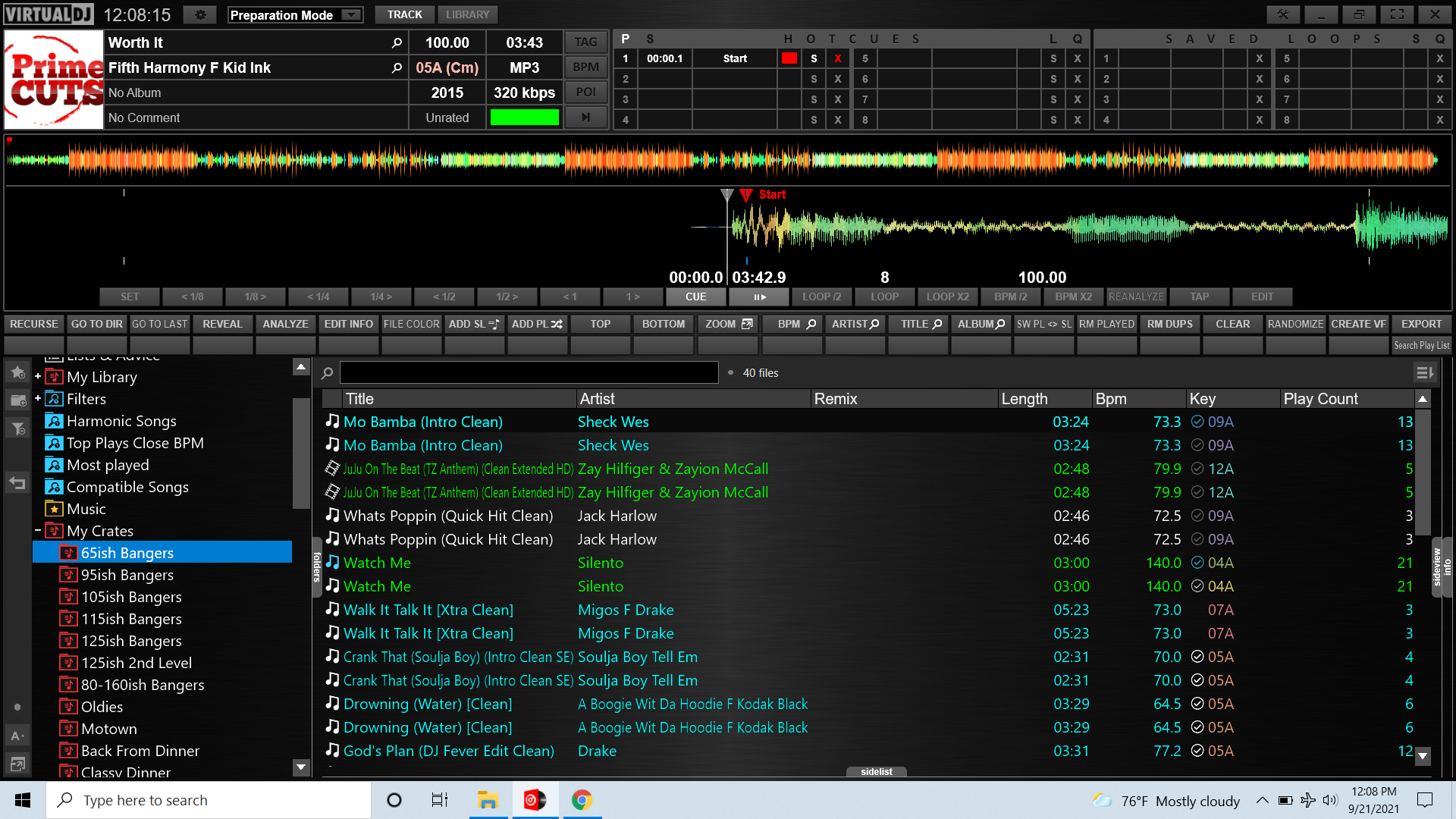Delete hot cue 1 with red X

coord(838,58)
